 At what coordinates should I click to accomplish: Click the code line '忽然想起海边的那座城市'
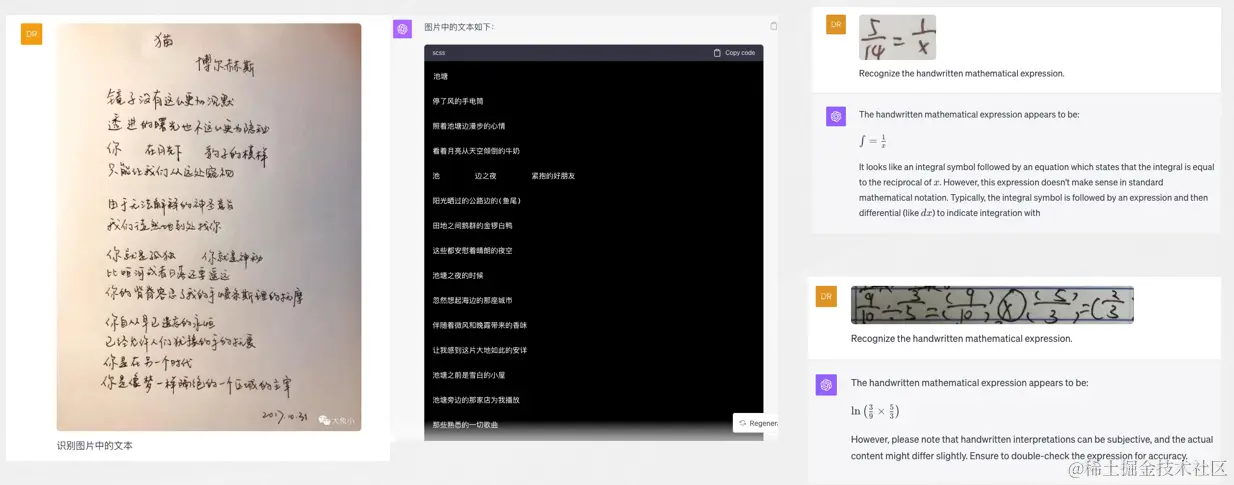(472, 300)
